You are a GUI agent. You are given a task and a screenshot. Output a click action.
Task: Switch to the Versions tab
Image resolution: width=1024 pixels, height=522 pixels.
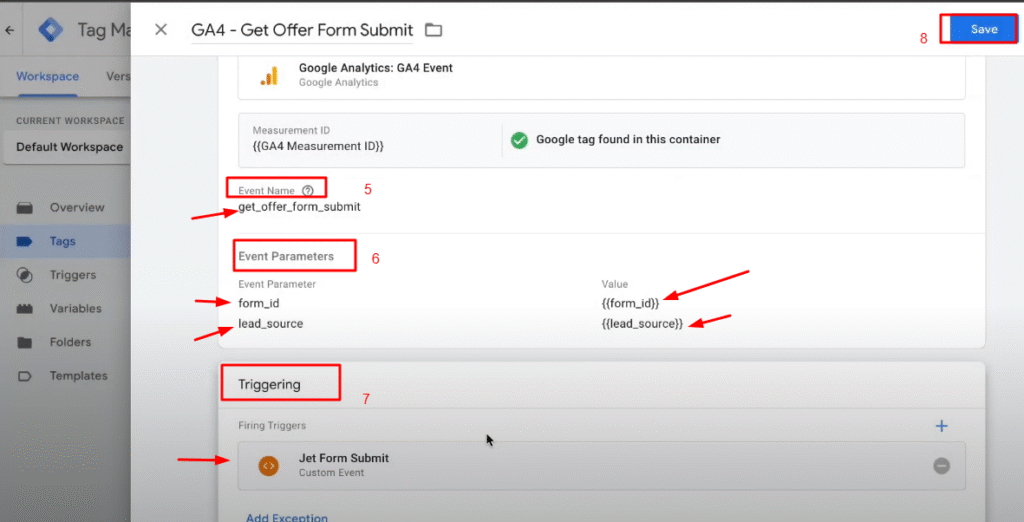coord(118,76)
